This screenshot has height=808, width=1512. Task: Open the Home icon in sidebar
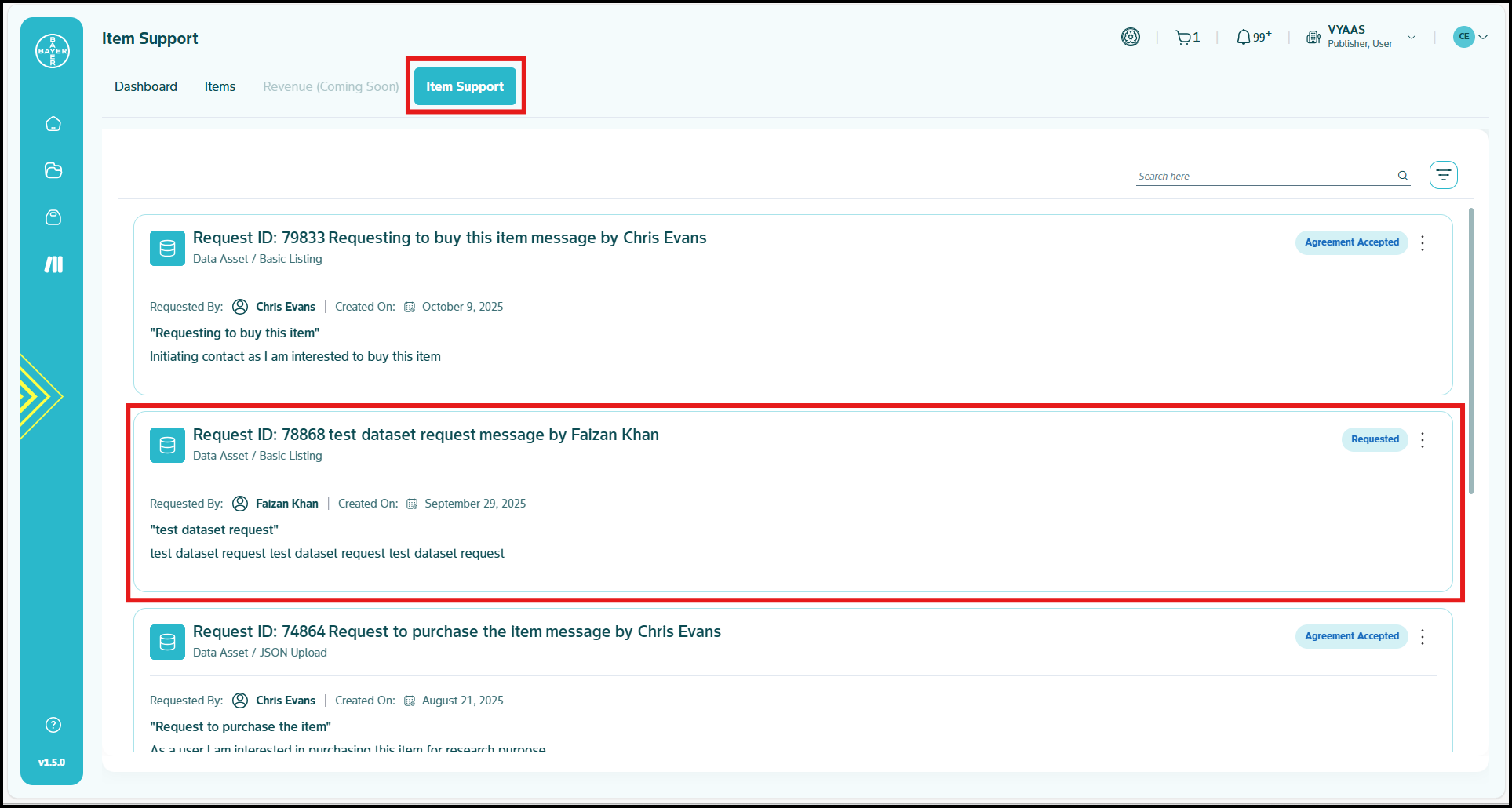tap(53, 124)
